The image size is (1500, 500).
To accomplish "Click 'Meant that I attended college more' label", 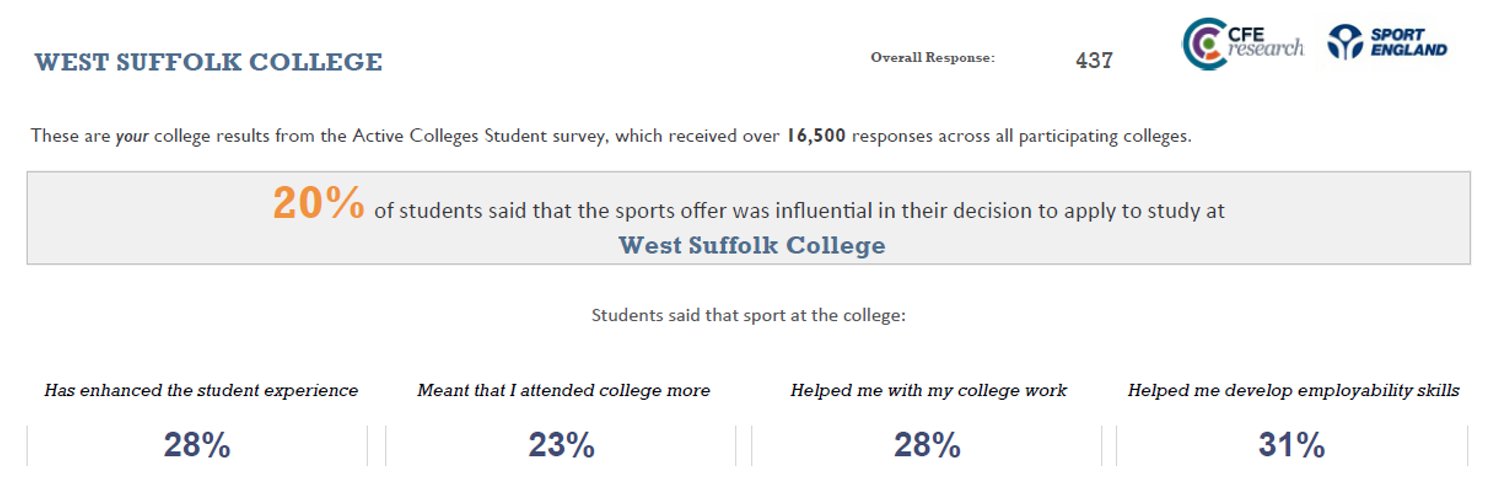I will click(564, 391).
